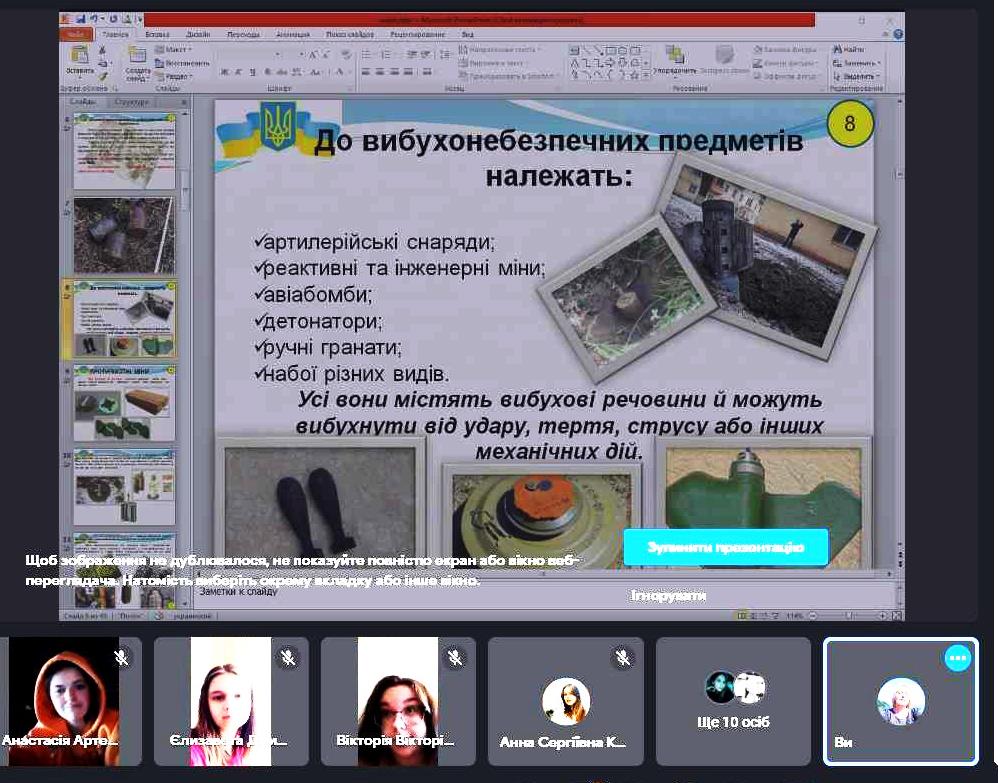Image resolution: width=998 pixels, height=783 pixels.
Task: Click the muted microphone icon on Анна Сергіївна's tile
Action: [622, 657]
